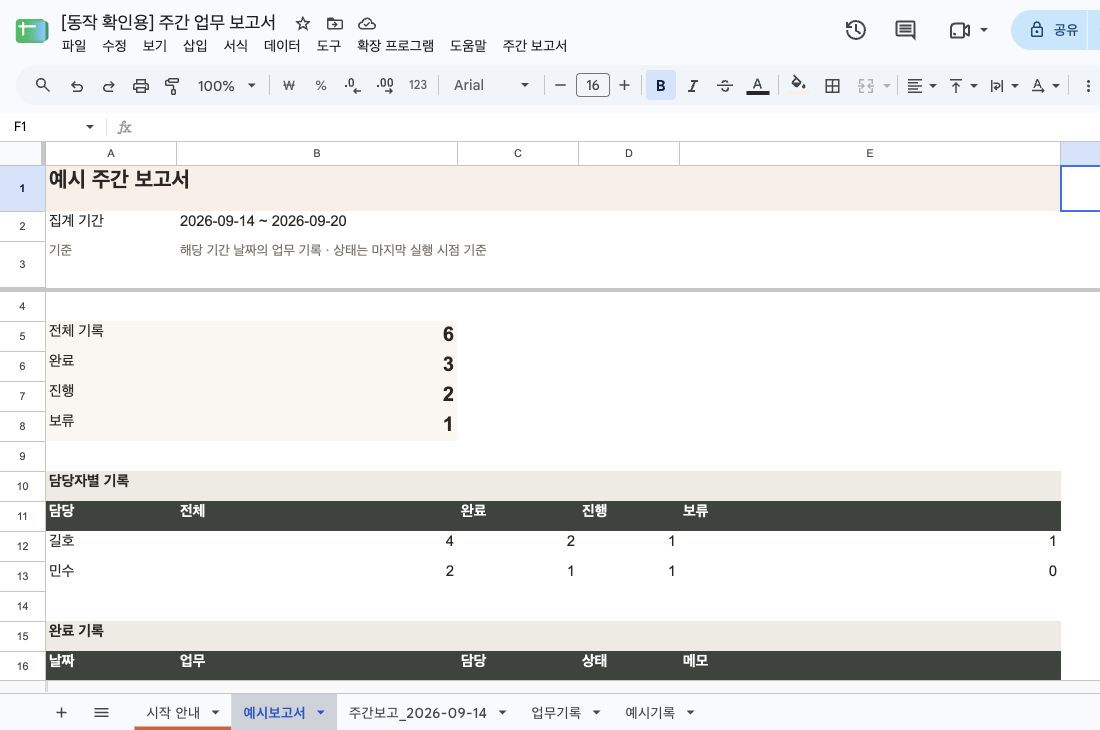Open the toolbar overflow three-dot menu
The image size is (1100, 730).
[x=1087, y=86]
